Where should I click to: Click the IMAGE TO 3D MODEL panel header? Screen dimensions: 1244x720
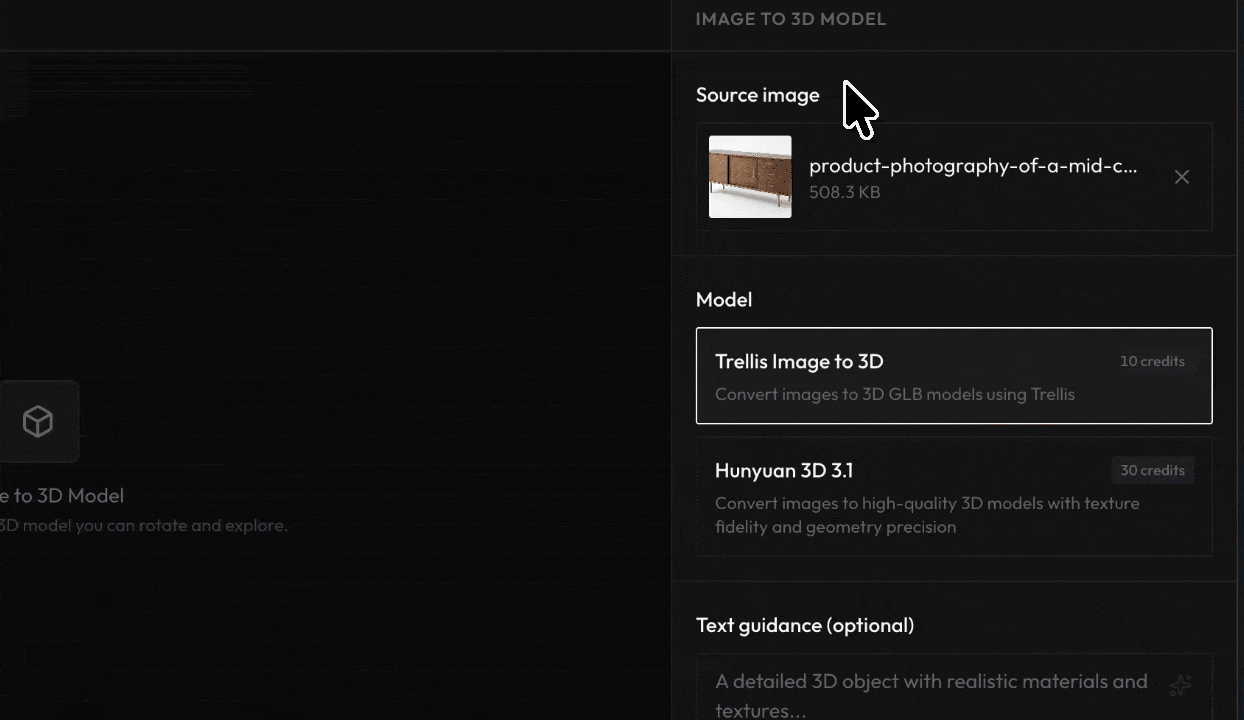790,19
